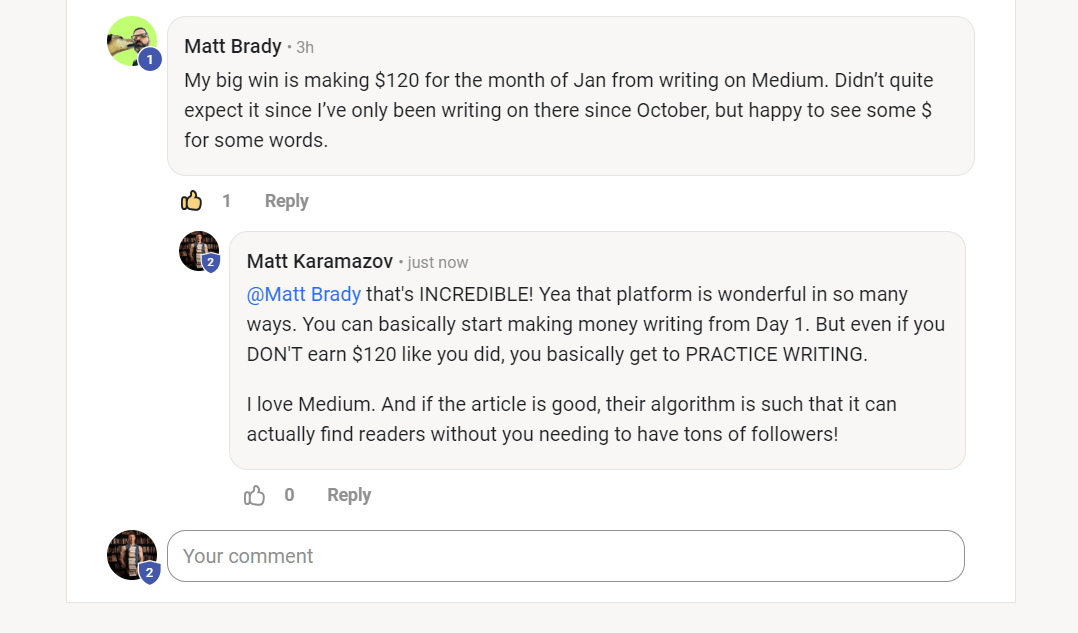Like Matt Karamazov's reply with thumbs-up icon

pyautogui.click(x=255, y=495)
